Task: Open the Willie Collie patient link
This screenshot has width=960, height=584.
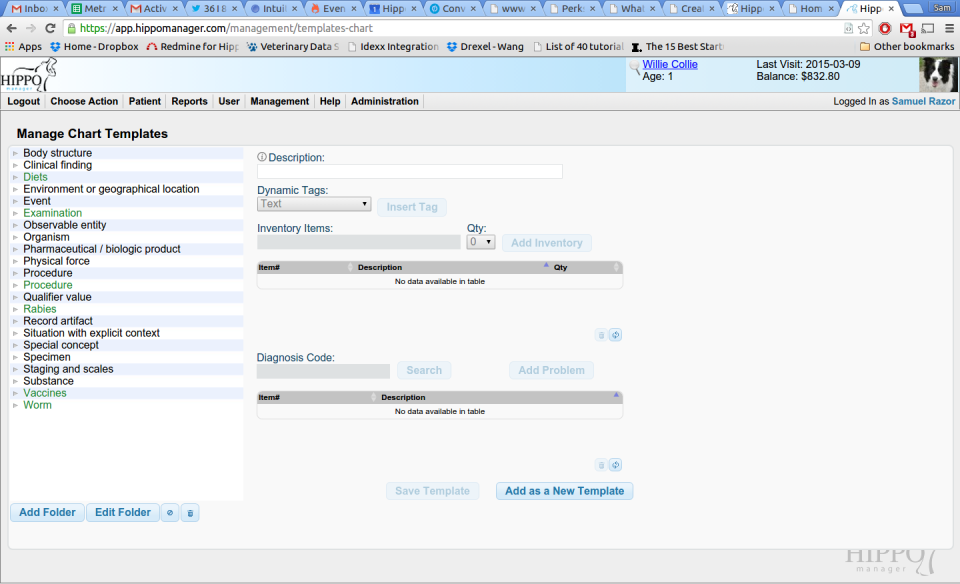Action: point(670,64)
